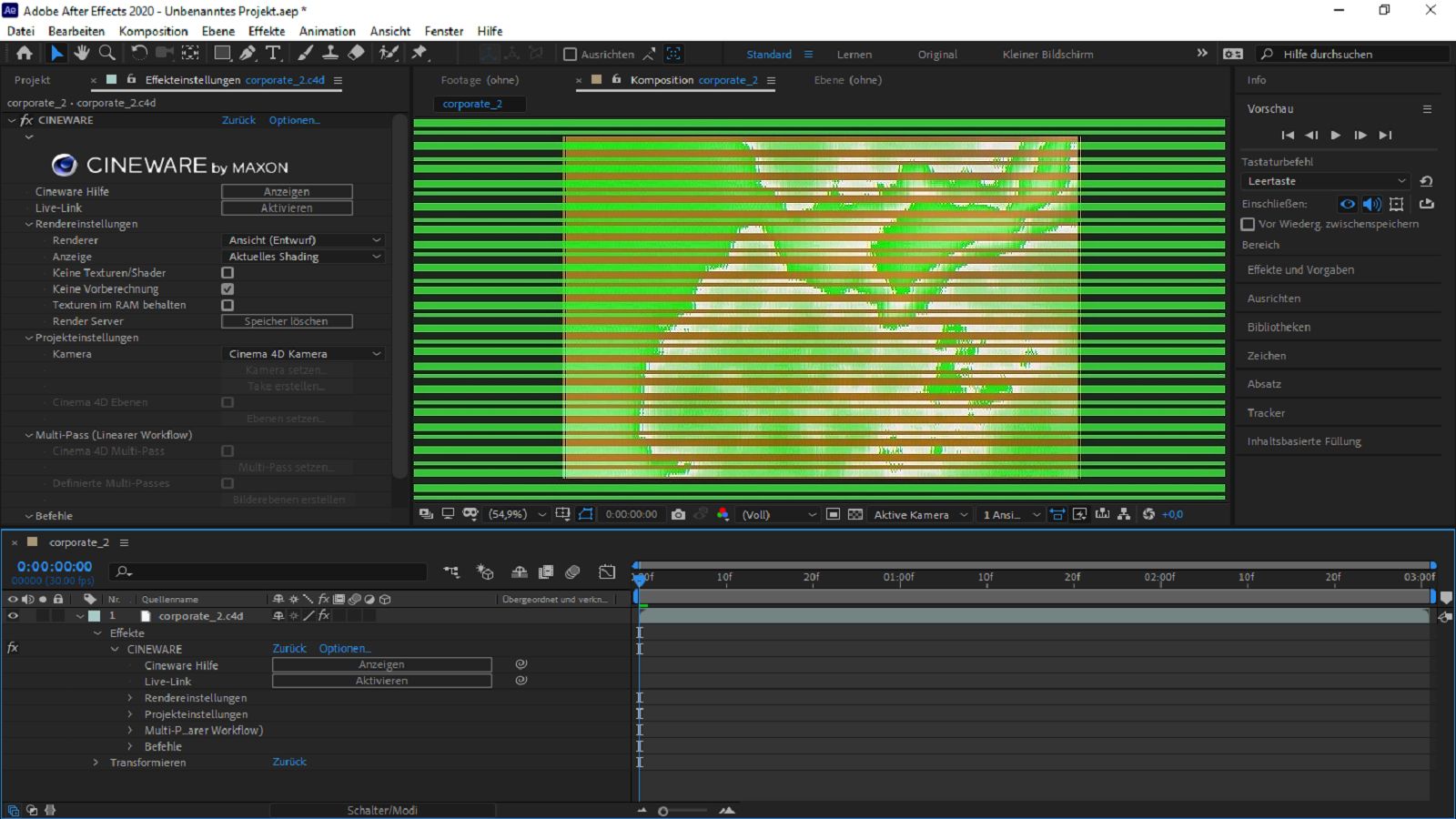The height and width of the screenshot is (819, 1456).
Task: Open the Renderer dropdown
Action: pyautogui.click(x=304, y=240)
